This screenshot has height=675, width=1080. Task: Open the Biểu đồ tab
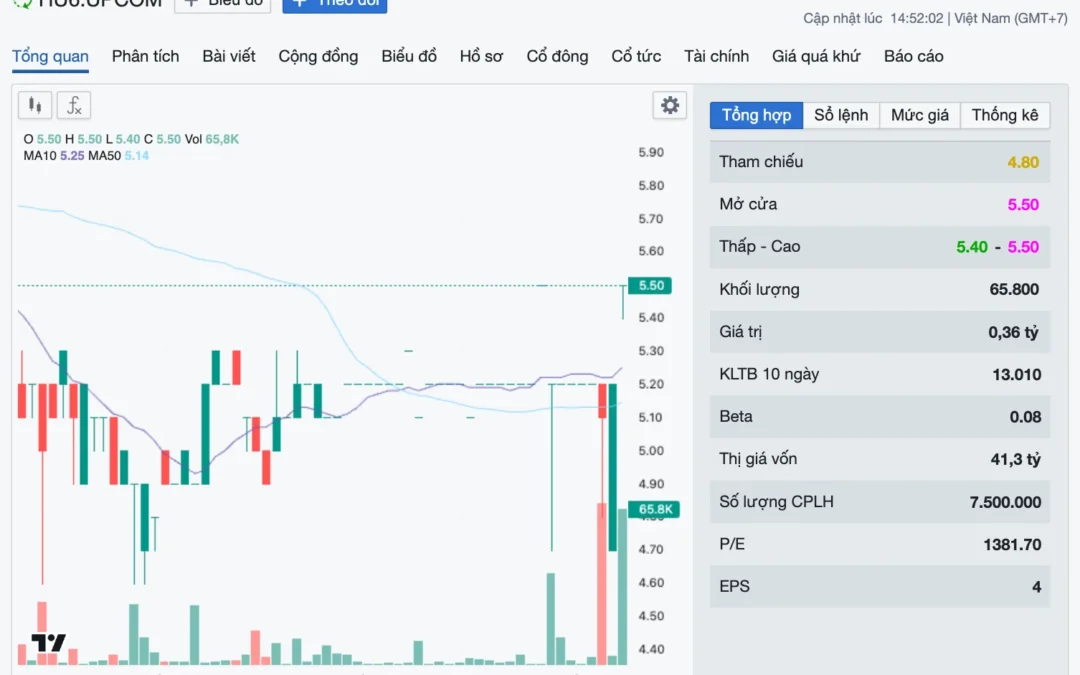[409, 56]
